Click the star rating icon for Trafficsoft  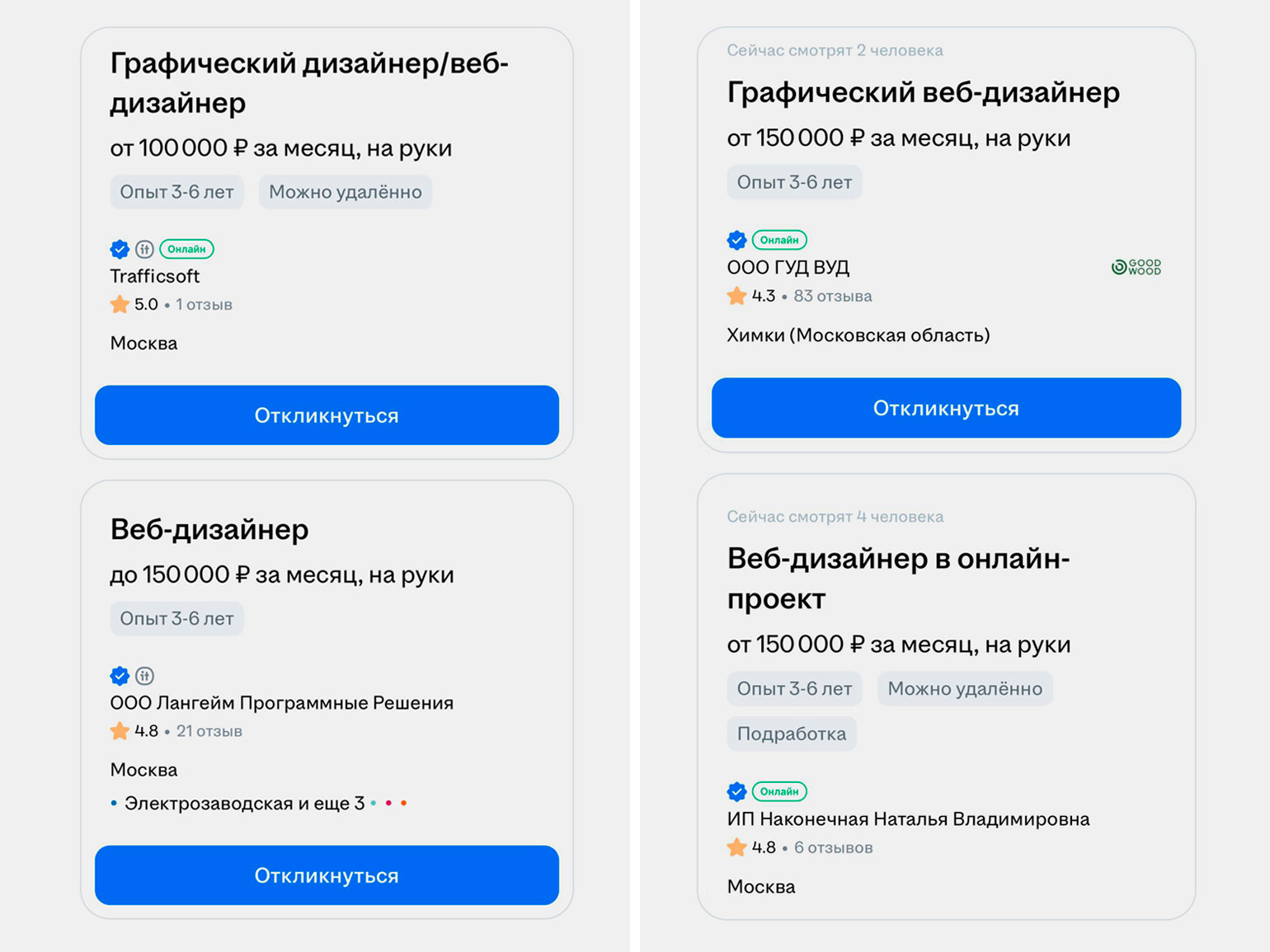(120, 305)
